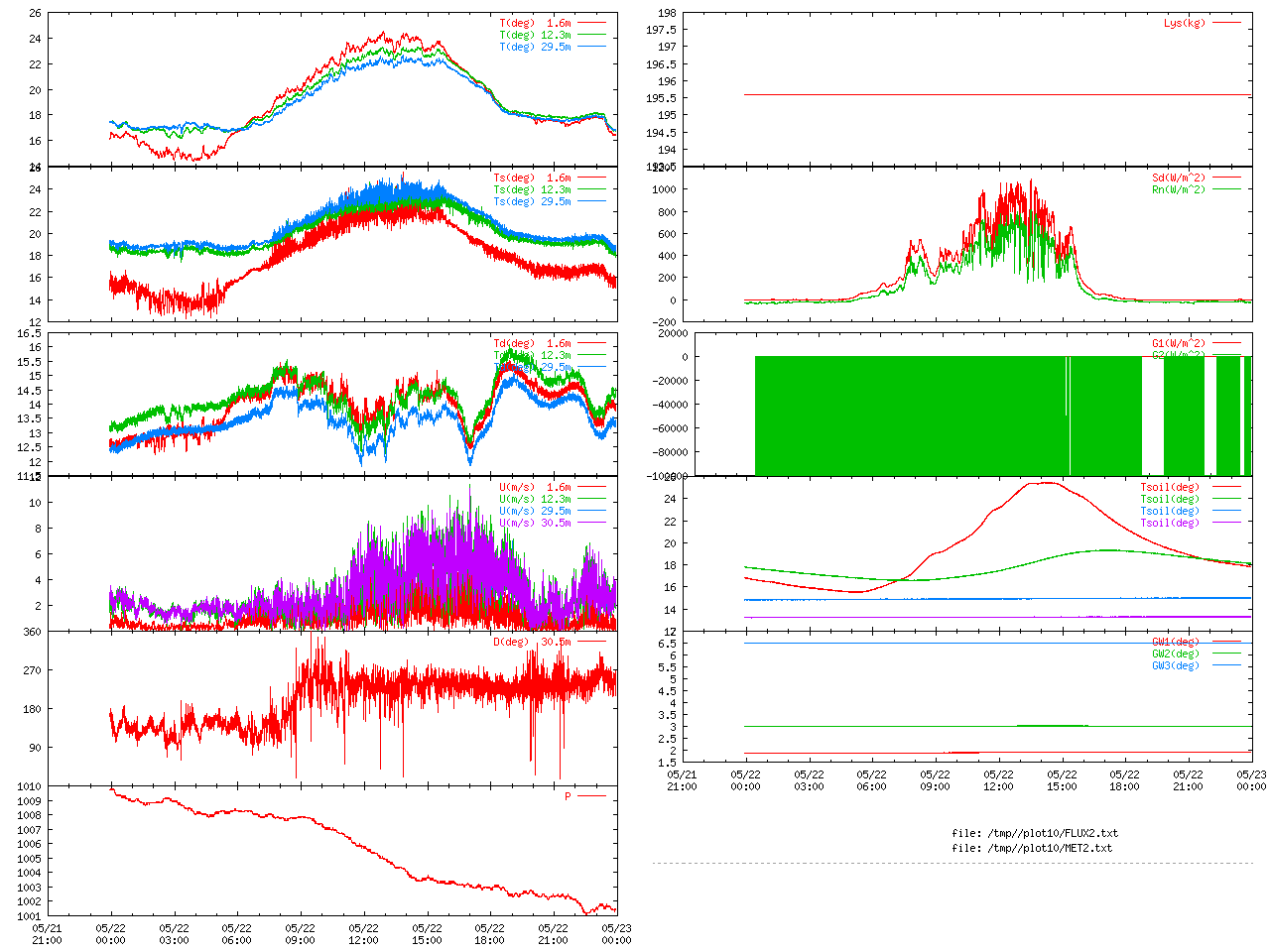Click the Td(deg) 1.6m legend label
The image size is (1270, 952).
533,344
